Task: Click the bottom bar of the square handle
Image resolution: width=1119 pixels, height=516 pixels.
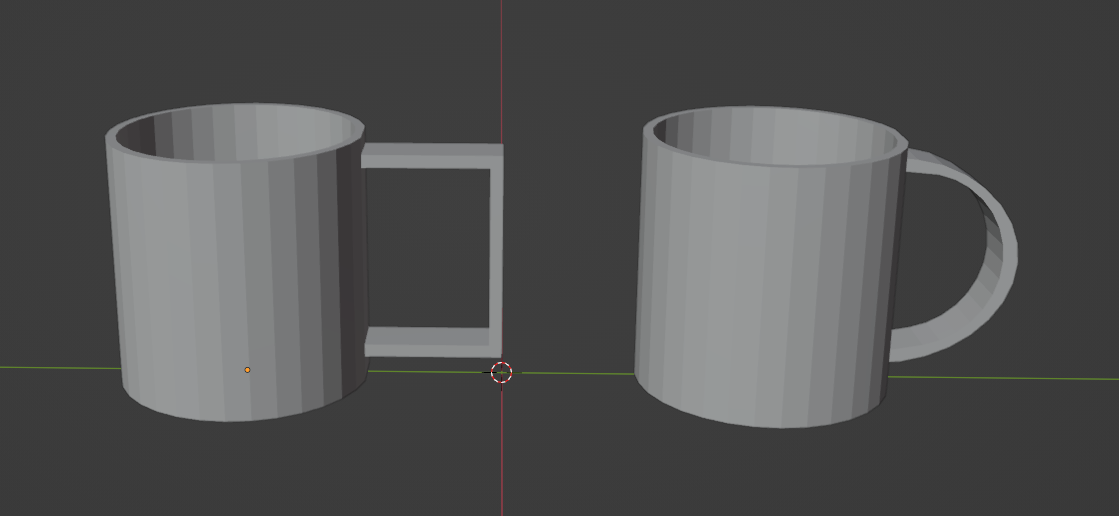Action: (432, 342)
